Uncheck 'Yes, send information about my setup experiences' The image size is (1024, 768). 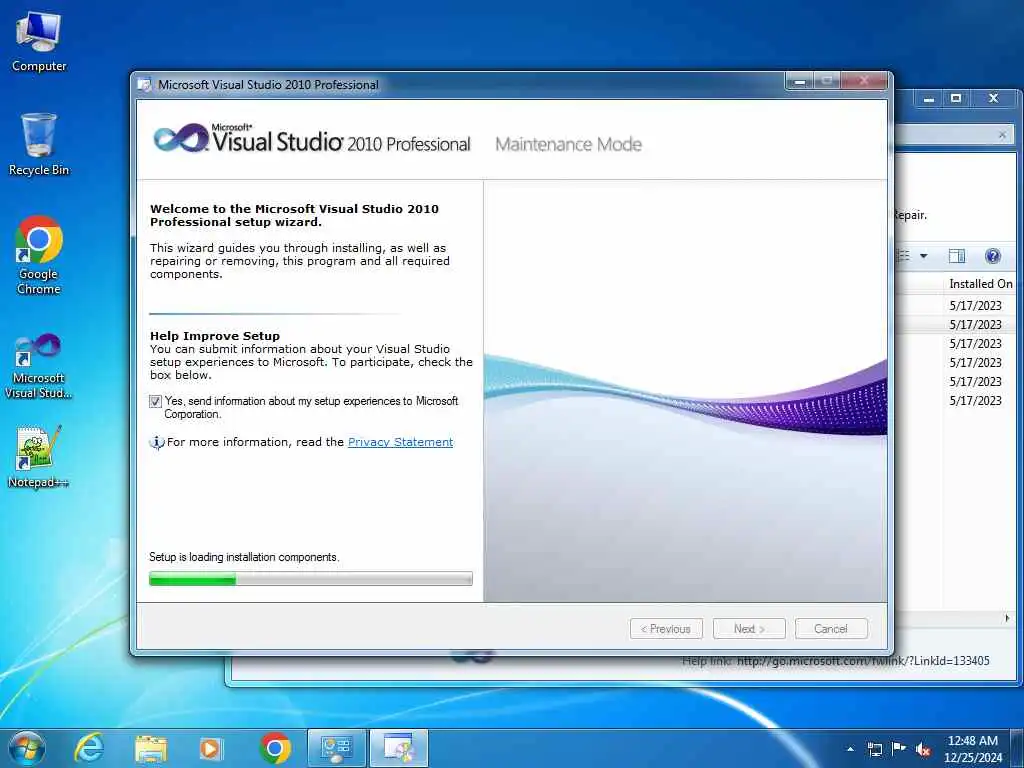(x=155, y=402)
